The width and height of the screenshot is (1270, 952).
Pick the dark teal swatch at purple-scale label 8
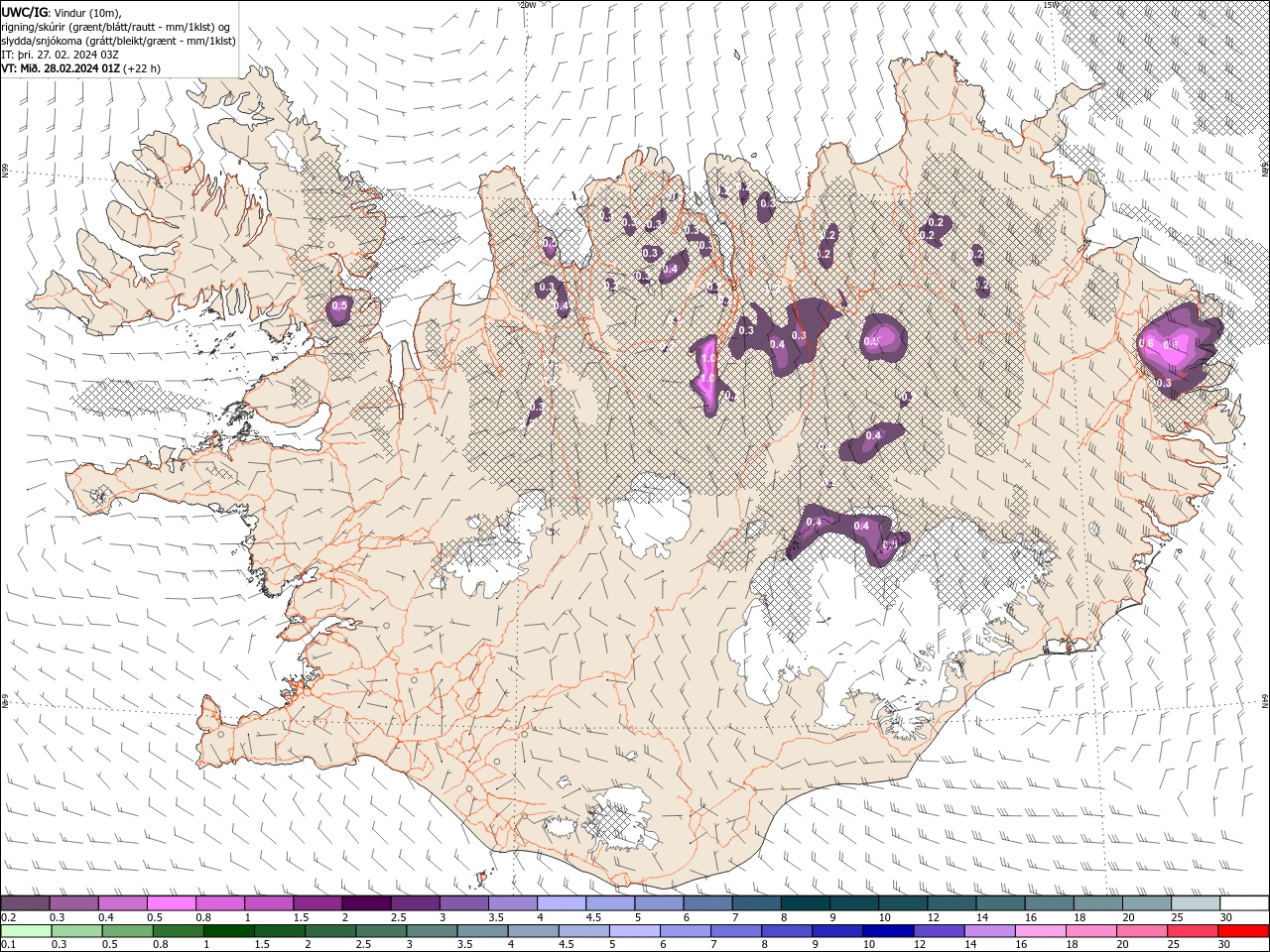tap(805, 903)
